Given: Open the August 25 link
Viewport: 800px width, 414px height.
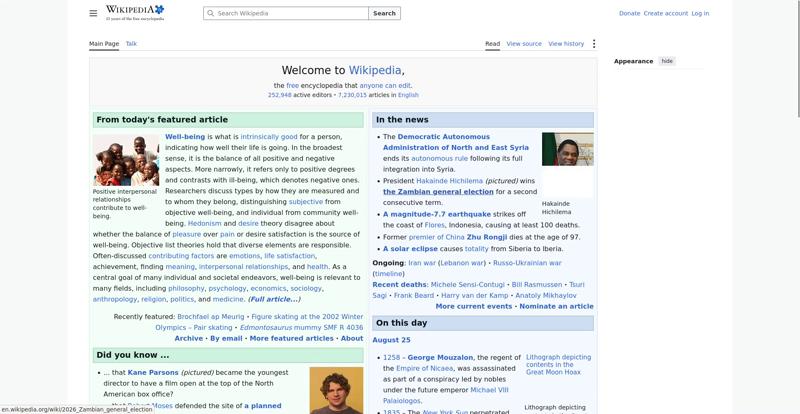Looking at the screenshot, I should tap(391, 340).
